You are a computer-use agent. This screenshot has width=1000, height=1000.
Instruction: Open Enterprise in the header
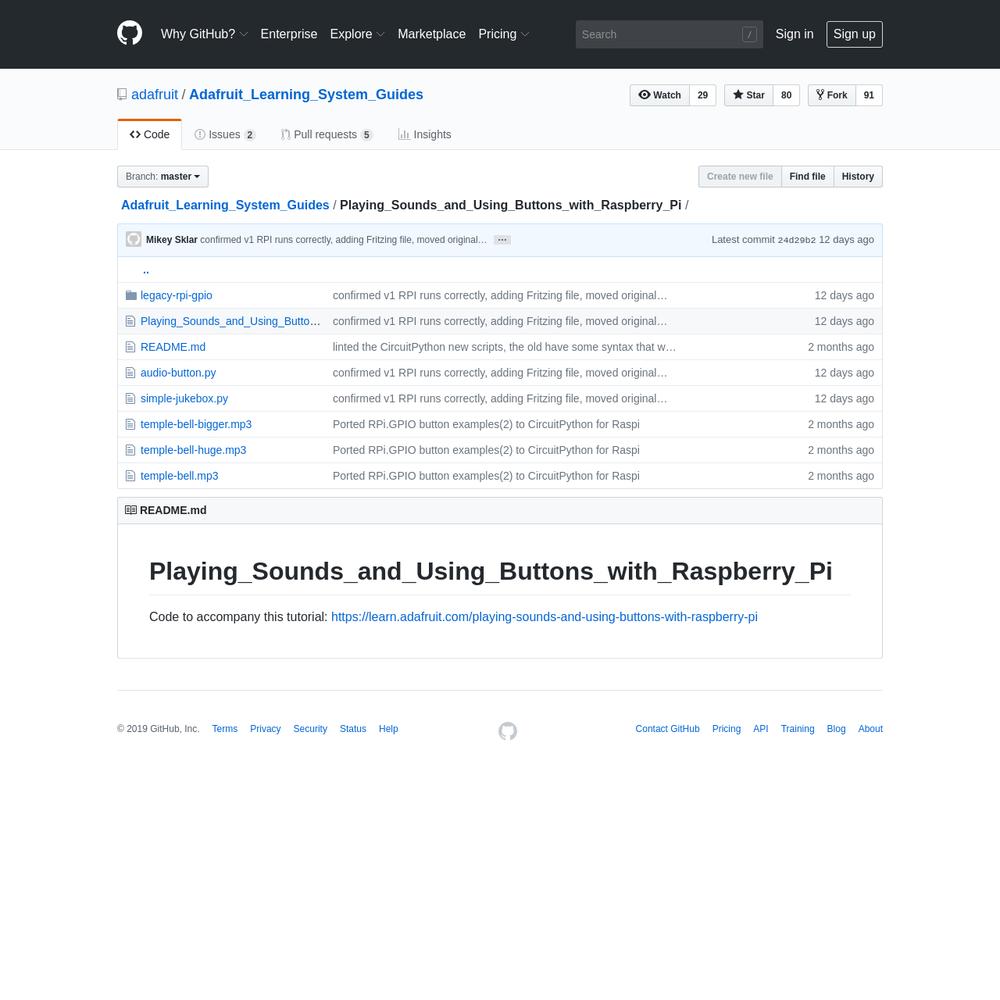tap(289, 34)
